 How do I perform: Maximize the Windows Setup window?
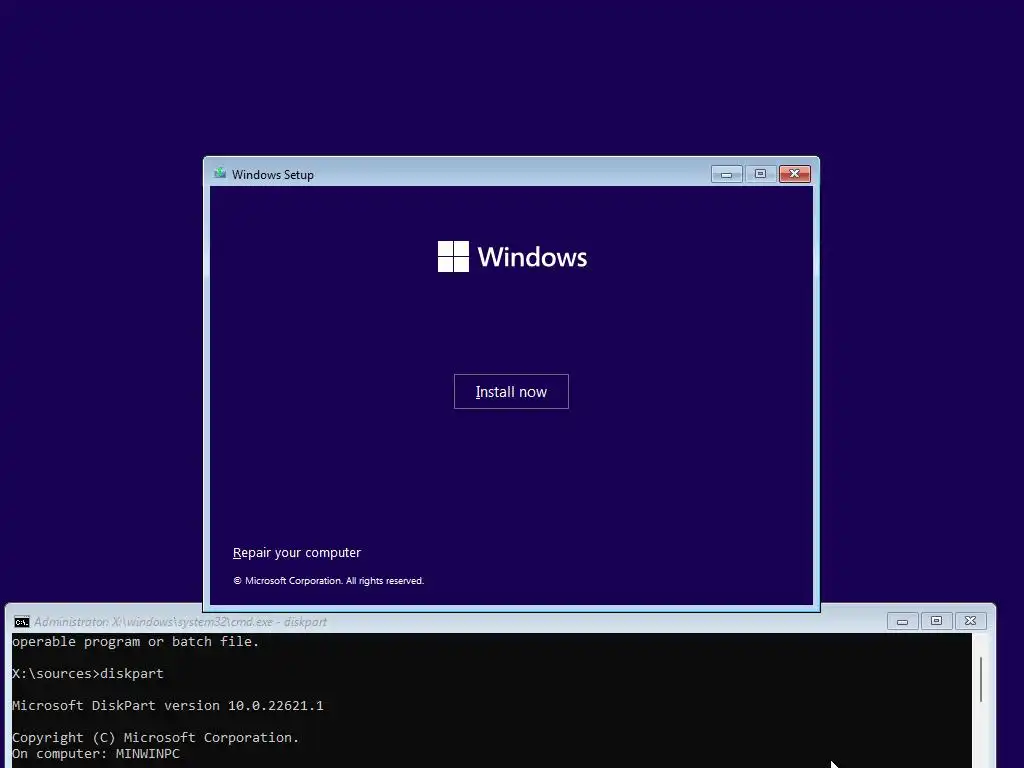(760, 174)
